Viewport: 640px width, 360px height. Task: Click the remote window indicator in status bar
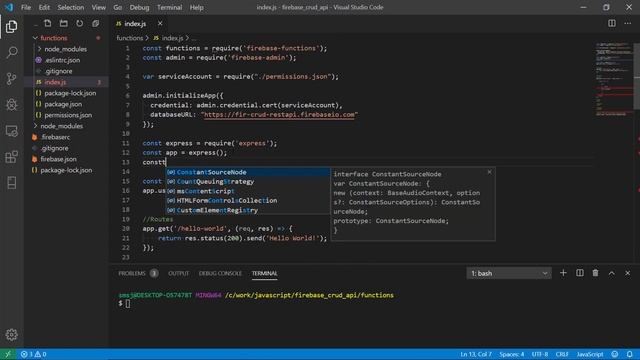pos(8,354)
